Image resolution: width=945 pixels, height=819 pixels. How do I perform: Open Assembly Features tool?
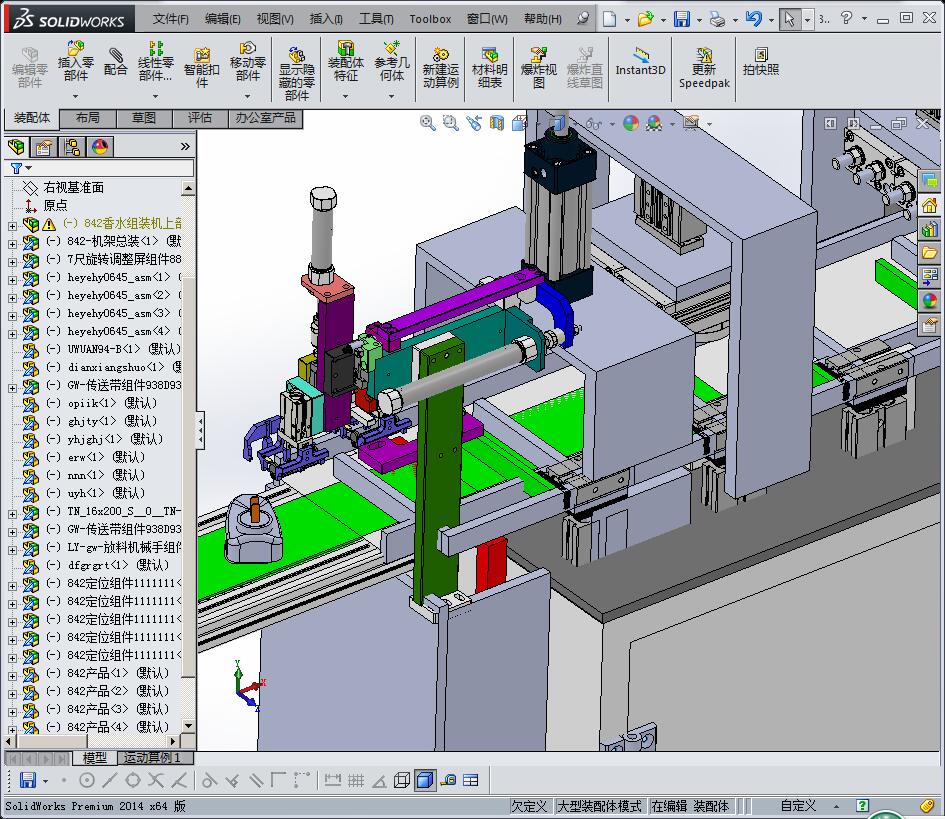(345, 61)
